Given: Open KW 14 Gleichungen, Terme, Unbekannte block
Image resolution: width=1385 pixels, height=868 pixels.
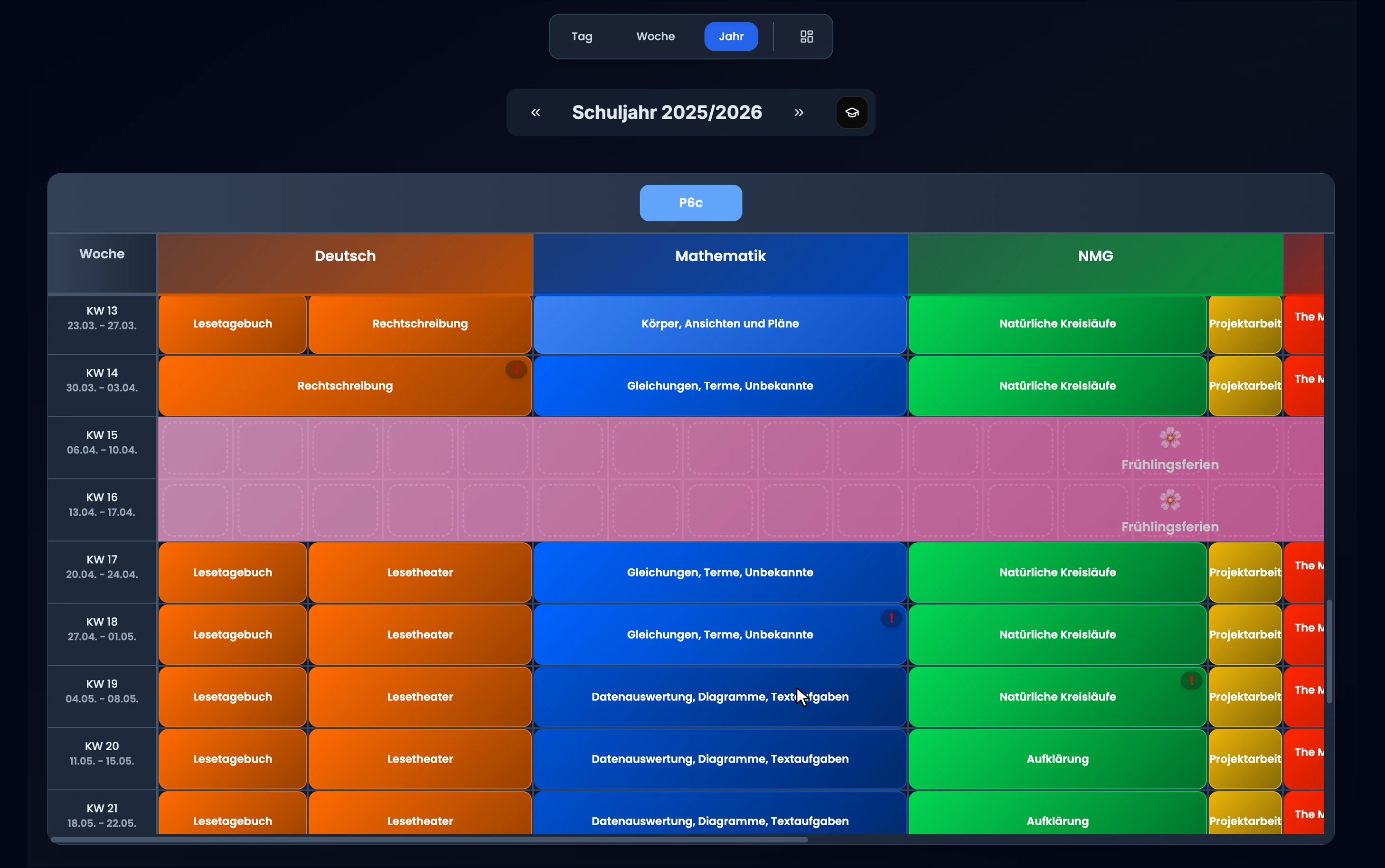Looking at the screenshot, I should tap(720, 386).
